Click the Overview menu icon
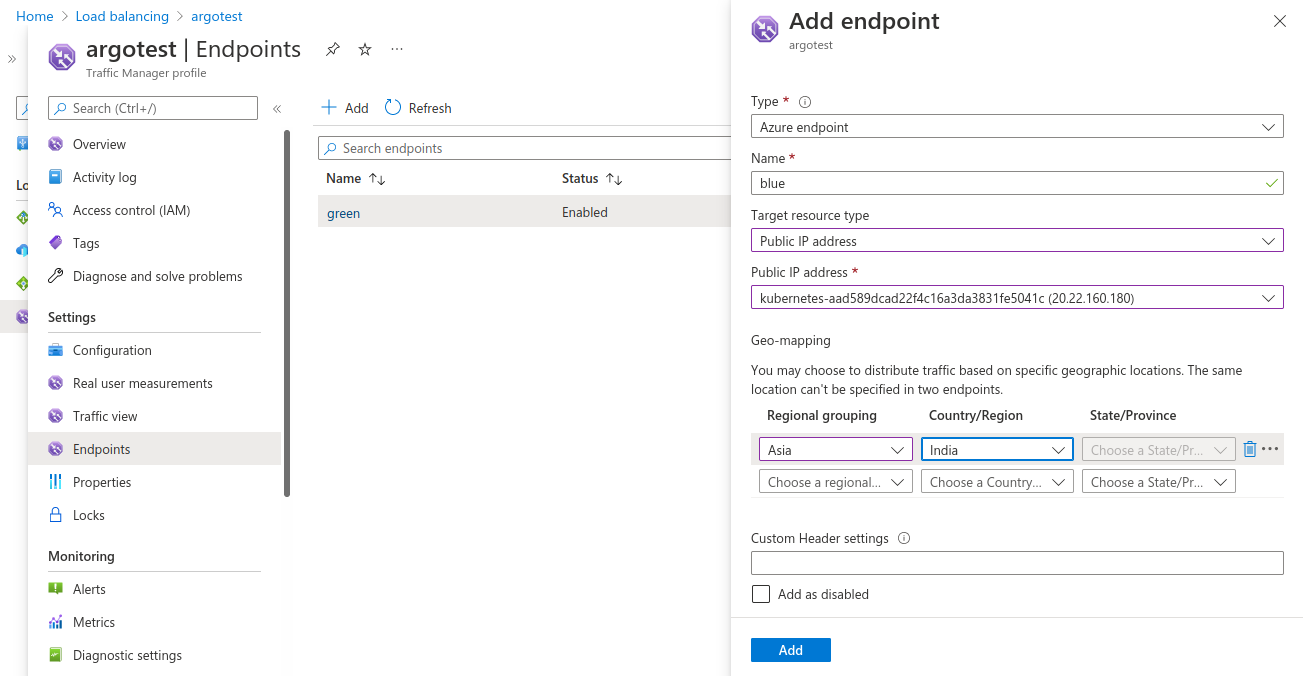The image size is (1303, 676). 56,144
